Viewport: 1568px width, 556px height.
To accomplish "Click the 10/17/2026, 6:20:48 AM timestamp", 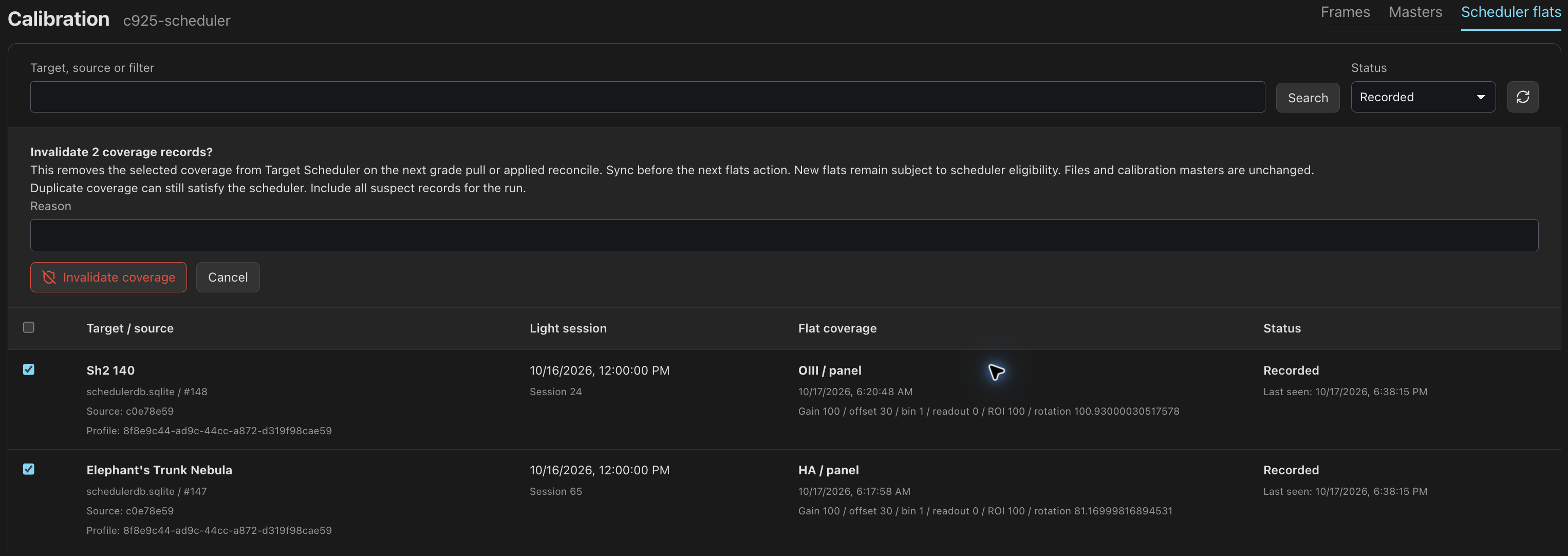I will (855, 392).
